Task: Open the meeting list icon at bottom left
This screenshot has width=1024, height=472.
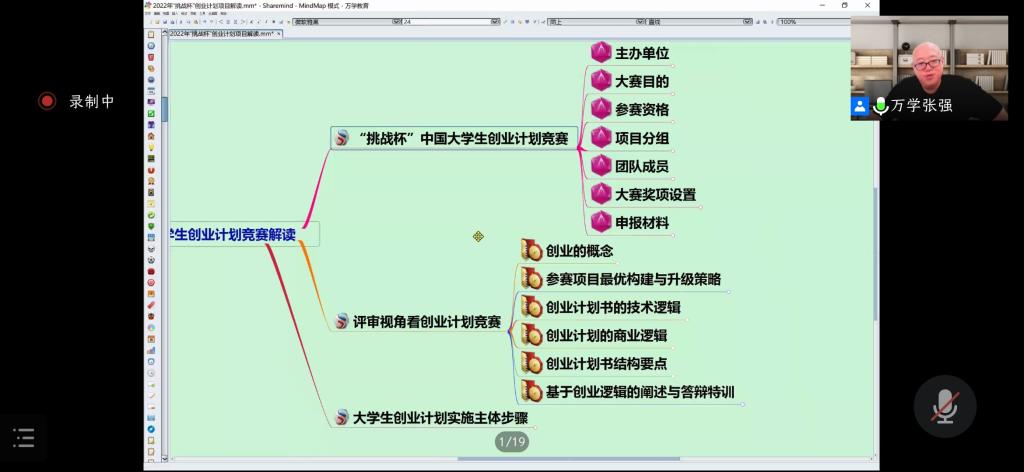Action: pyautogui.click(x=23, y=437)
